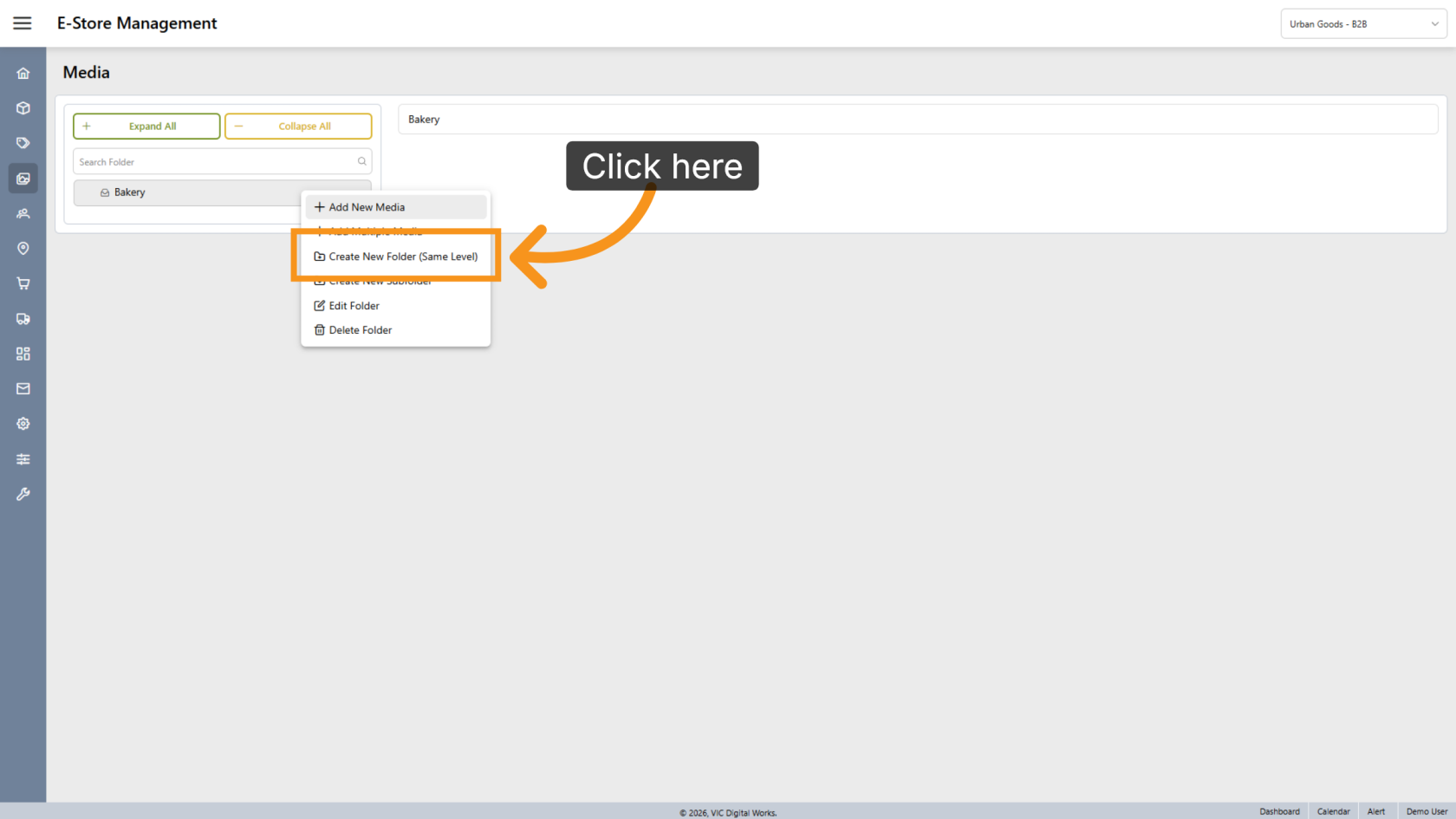The width and height of the screenshot is (1456, 819).
Task: Go to Home in the sidebar
Action: pyautogui.click(x=23, y=74)
